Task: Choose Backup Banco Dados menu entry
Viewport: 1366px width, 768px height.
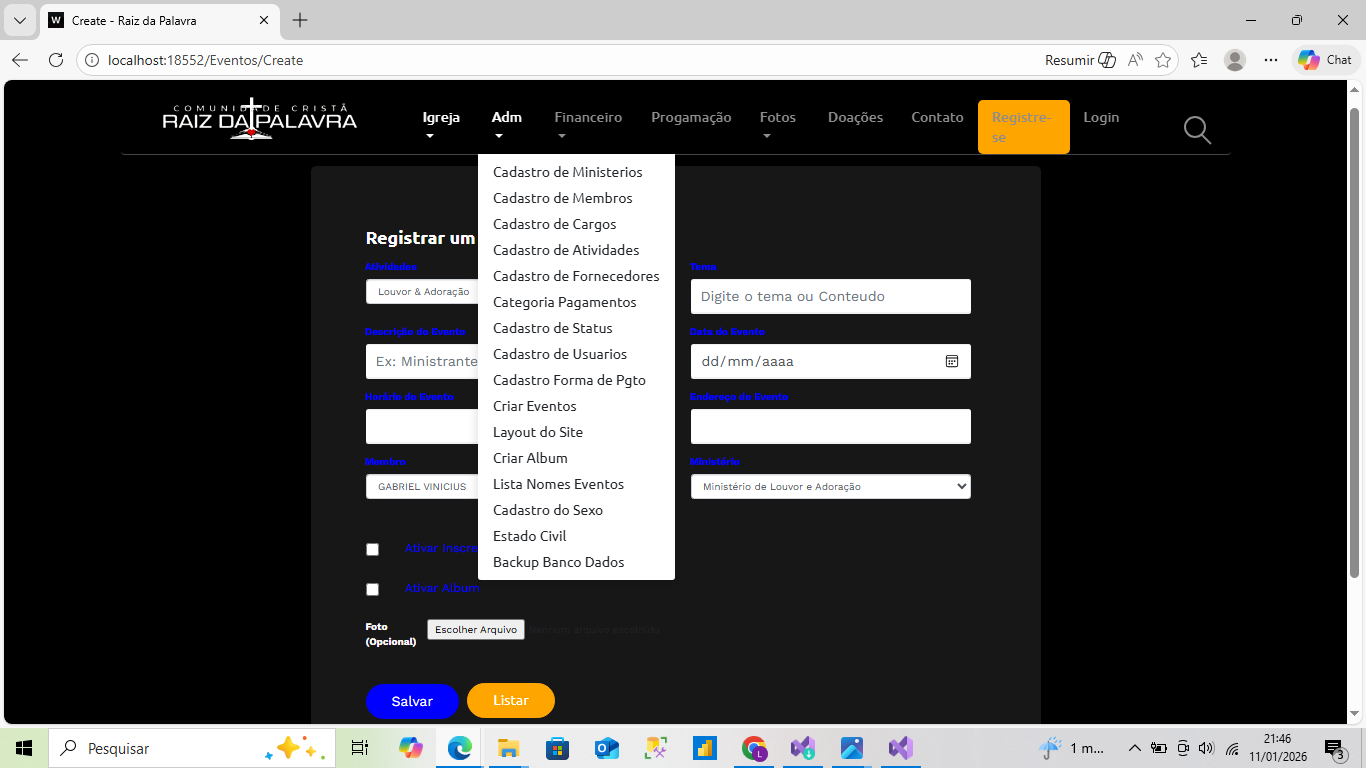Action: [x=558, y=562]
